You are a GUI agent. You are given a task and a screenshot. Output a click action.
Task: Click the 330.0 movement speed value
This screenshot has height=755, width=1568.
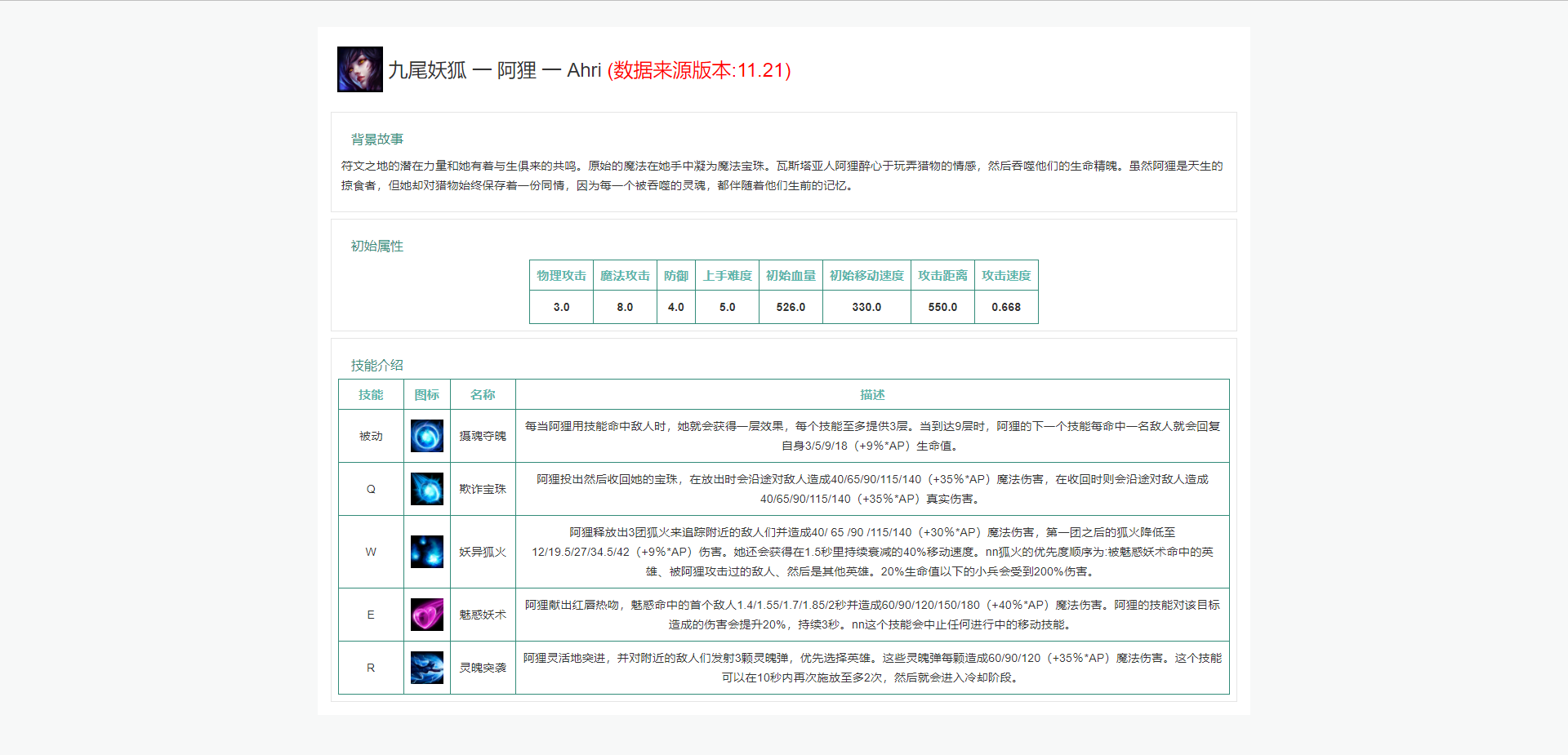(x=866, y=307)
